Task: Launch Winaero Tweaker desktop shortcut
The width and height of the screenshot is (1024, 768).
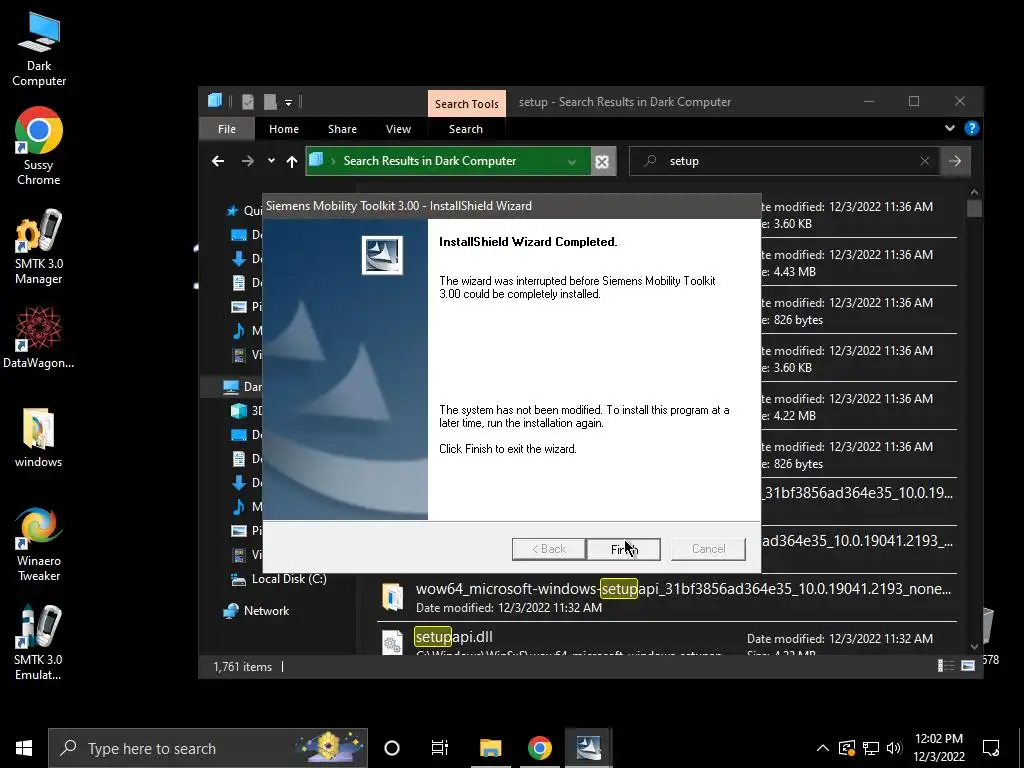Action: (x=39, y=544)
